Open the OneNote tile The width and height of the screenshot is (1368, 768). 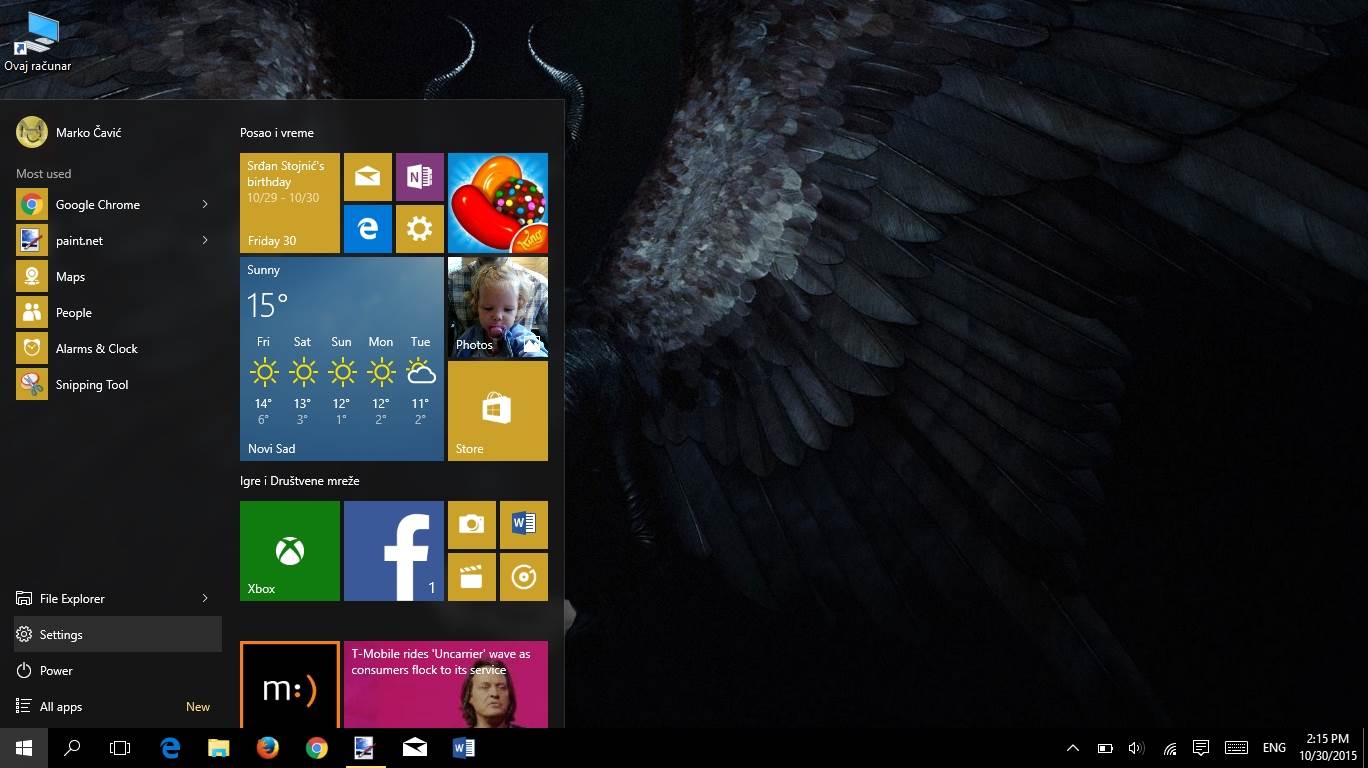click(419, 177)
